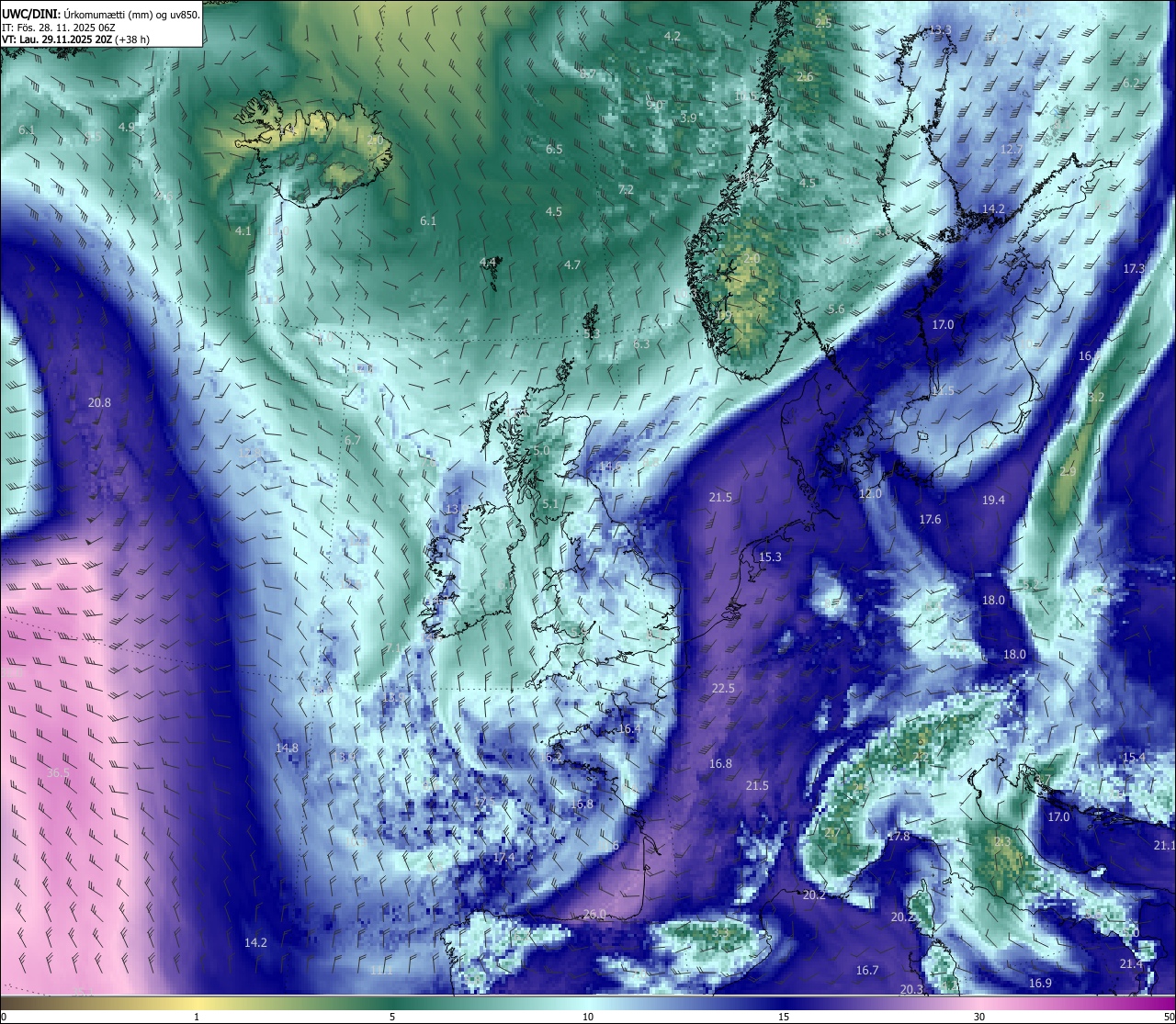This screenshot has width=1176, height=1024.
Task: Click the map value "12.7" over Finland
Action: pos(1011,150)
